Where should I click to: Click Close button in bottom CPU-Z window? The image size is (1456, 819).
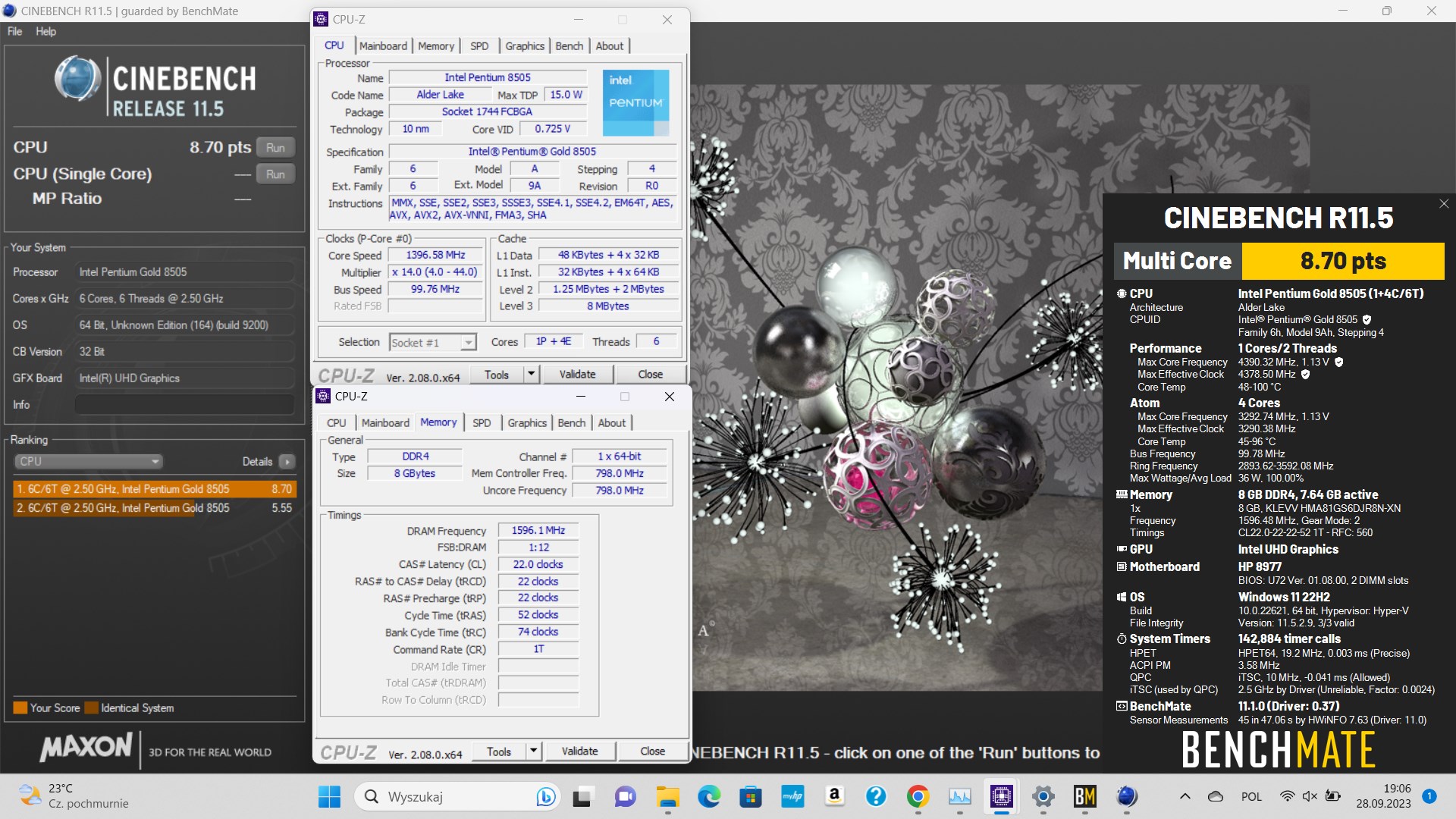tap(653, 752)
